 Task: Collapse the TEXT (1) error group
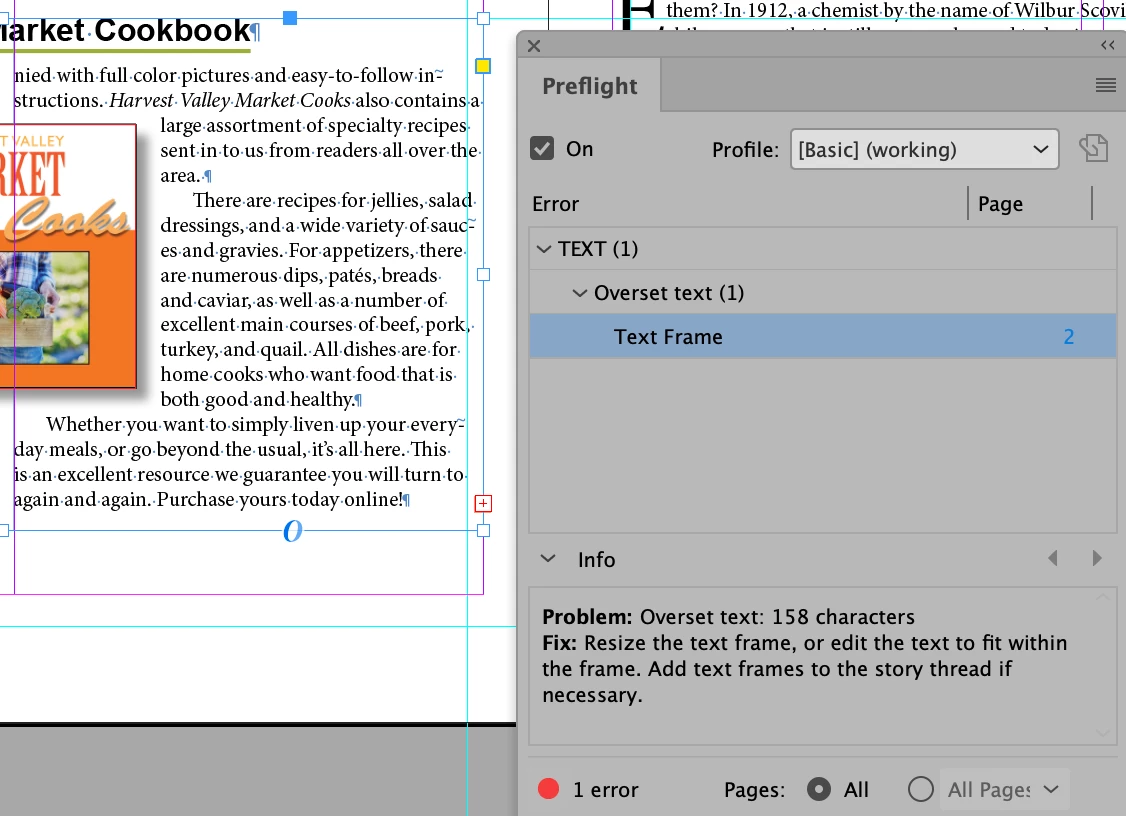point(544,249)
